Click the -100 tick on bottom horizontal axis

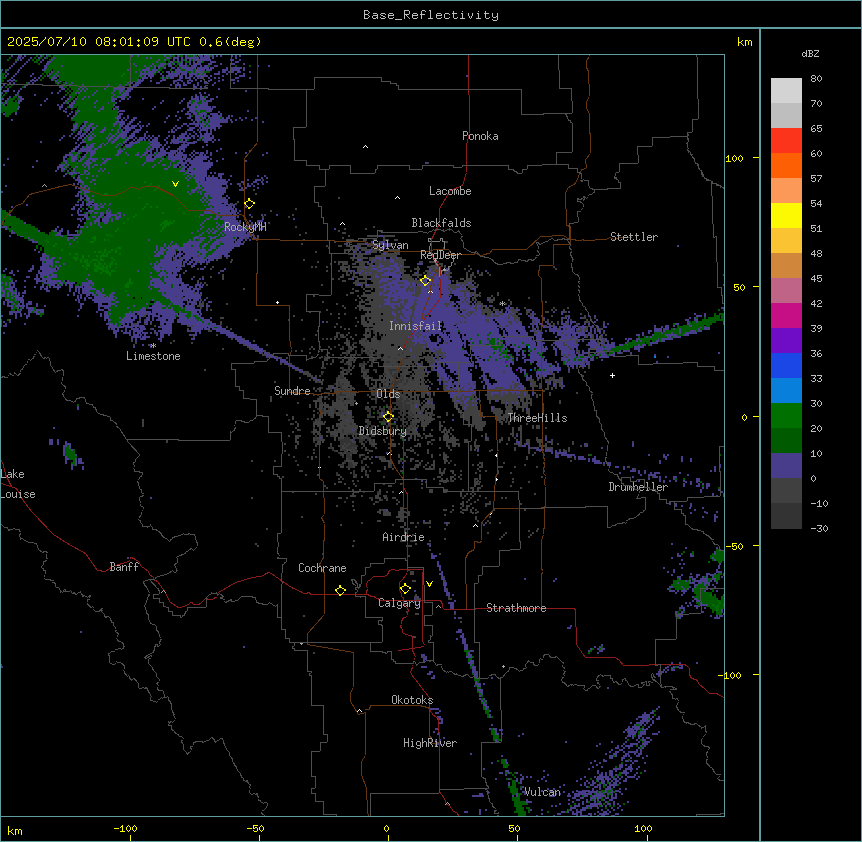(125, 828)
